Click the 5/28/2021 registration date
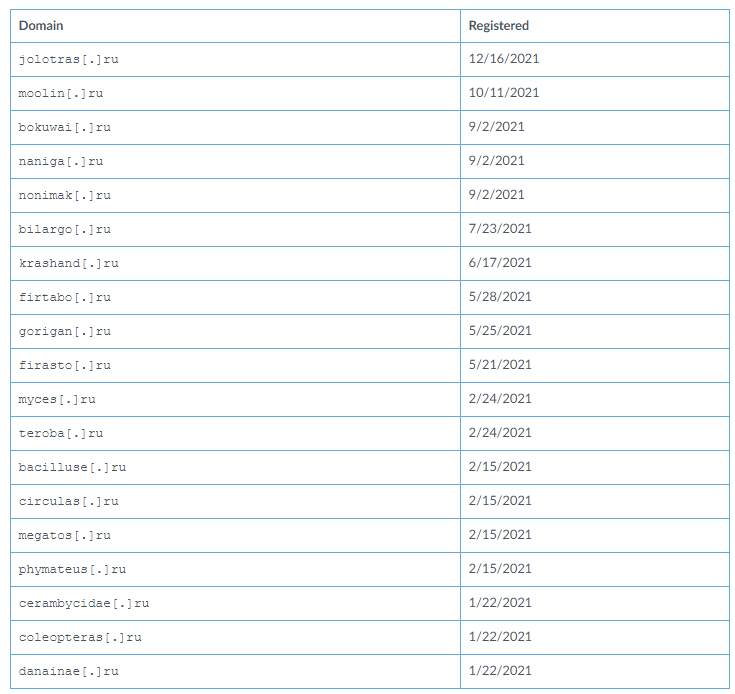Image resolution: width=735 pixels, height=694 pixels. point(500,297)
